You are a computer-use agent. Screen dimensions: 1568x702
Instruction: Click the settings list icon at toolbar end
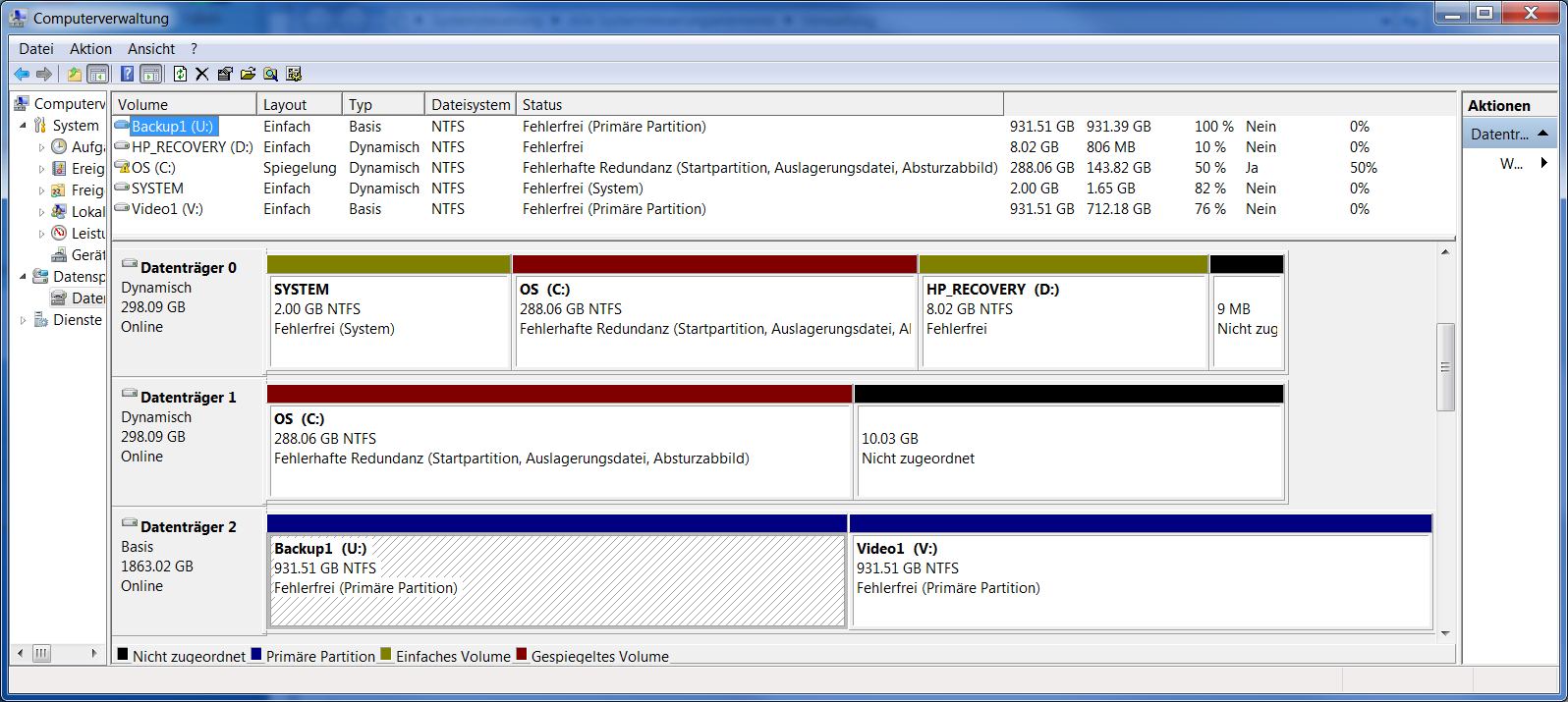[293, 74]
